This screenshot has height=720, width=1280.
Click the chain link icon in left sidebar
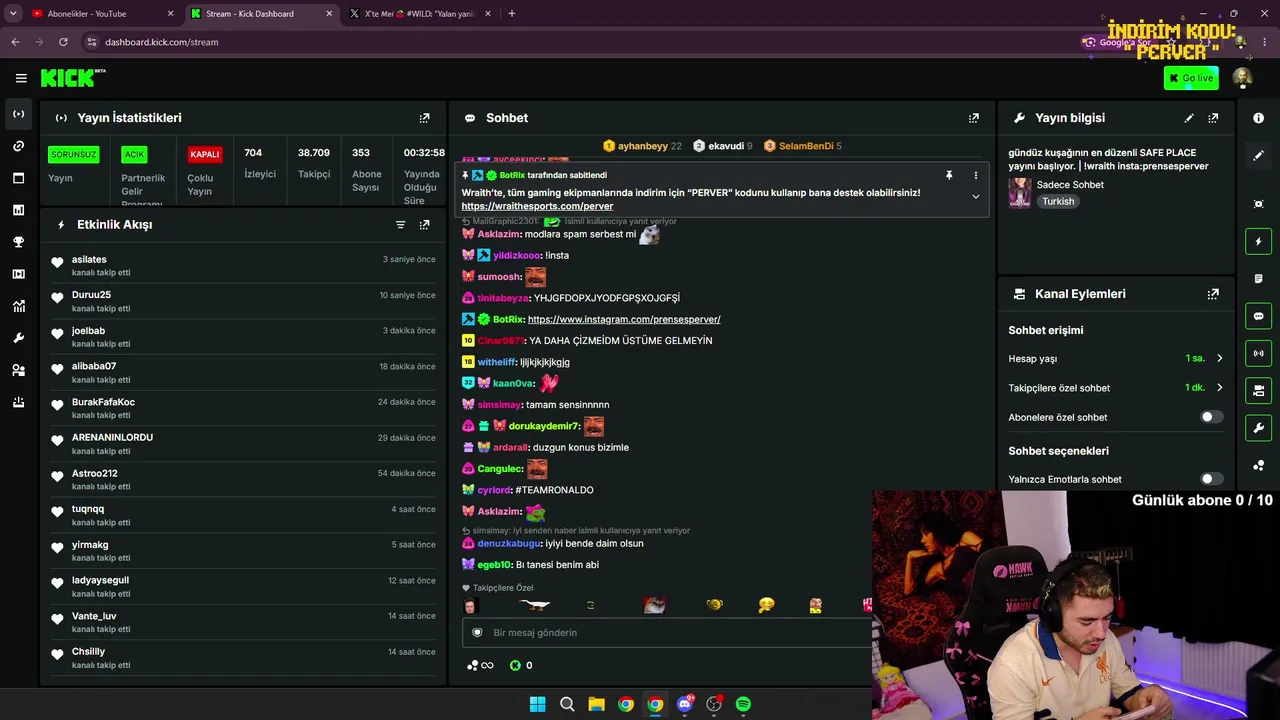(19, 146)
